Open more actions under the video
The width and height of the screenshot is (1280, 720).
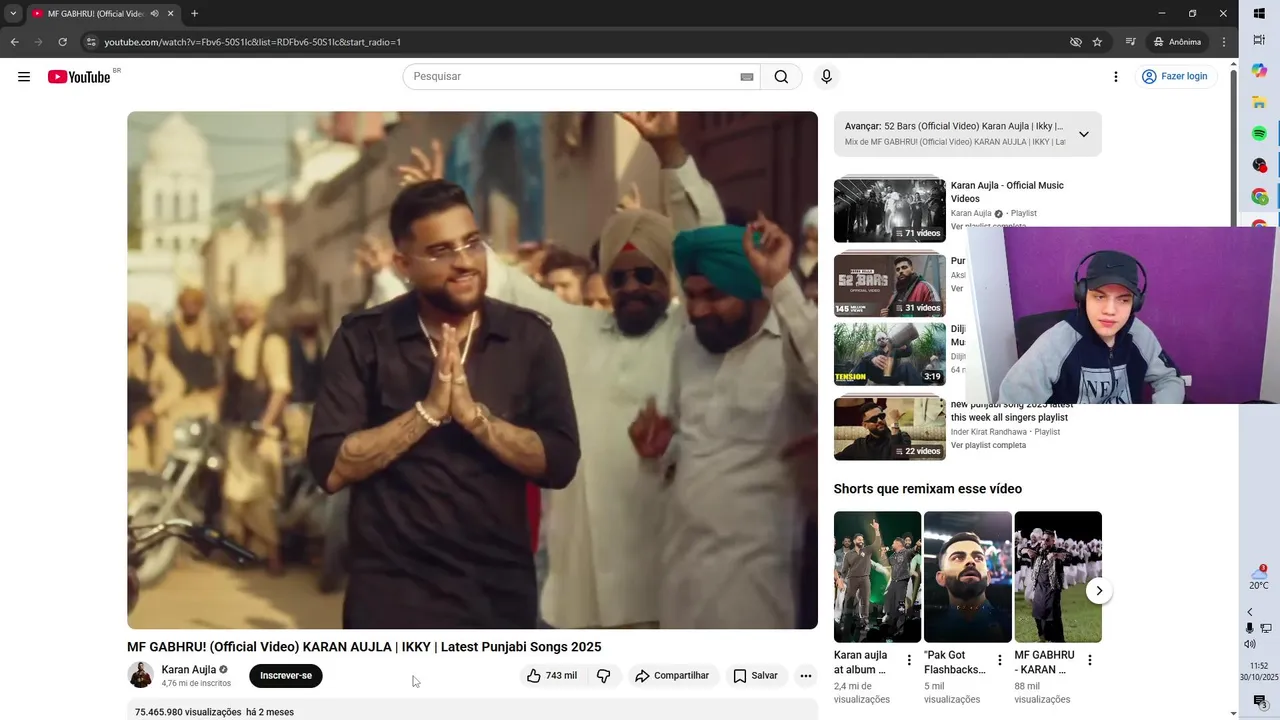[806, 676]
